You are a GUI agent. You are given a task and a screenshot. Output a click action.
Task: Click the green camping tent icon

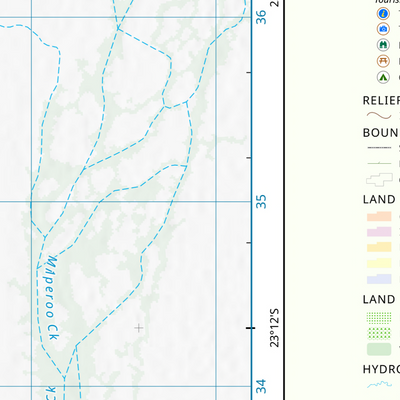pos(383,77)
